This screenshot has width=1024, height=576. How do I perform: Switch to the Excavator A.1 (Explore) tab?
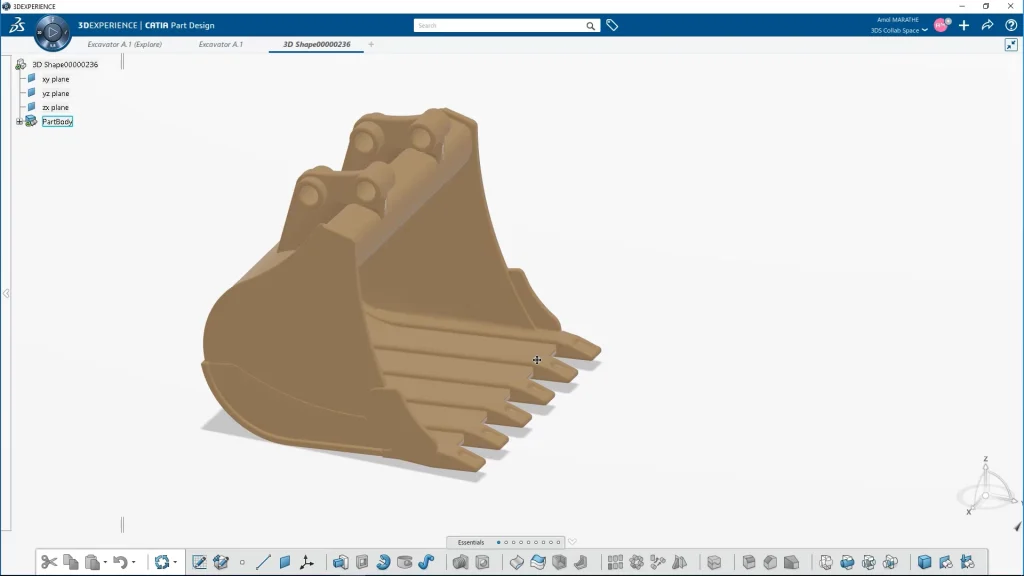[x=124, y=44]
